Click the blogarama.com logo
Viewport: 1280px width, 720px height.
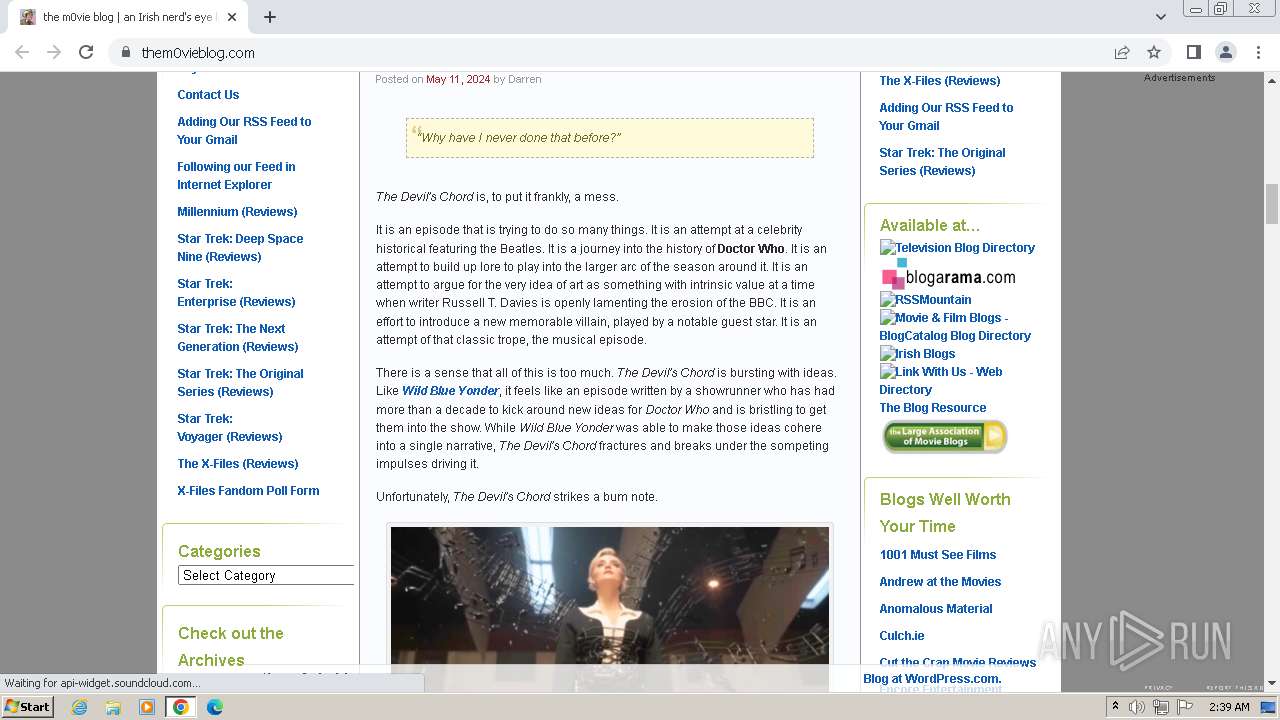click(948, 275)
